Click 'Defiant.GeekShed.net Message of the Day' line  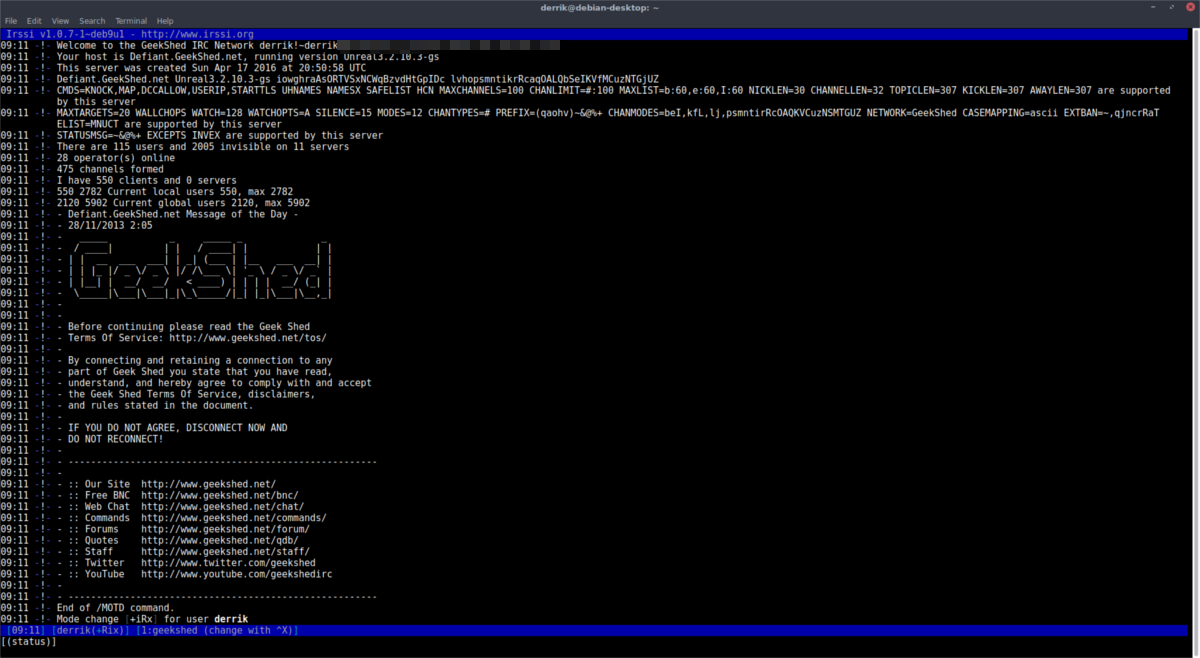[x=177, y=214]
